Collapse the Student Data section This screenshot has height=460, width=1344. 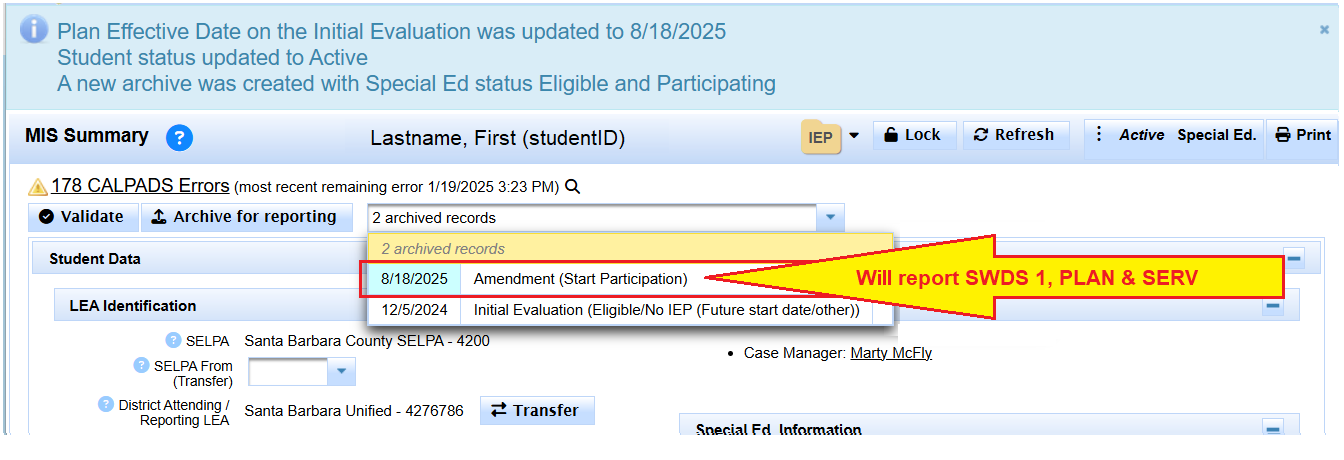(1294, 259)
